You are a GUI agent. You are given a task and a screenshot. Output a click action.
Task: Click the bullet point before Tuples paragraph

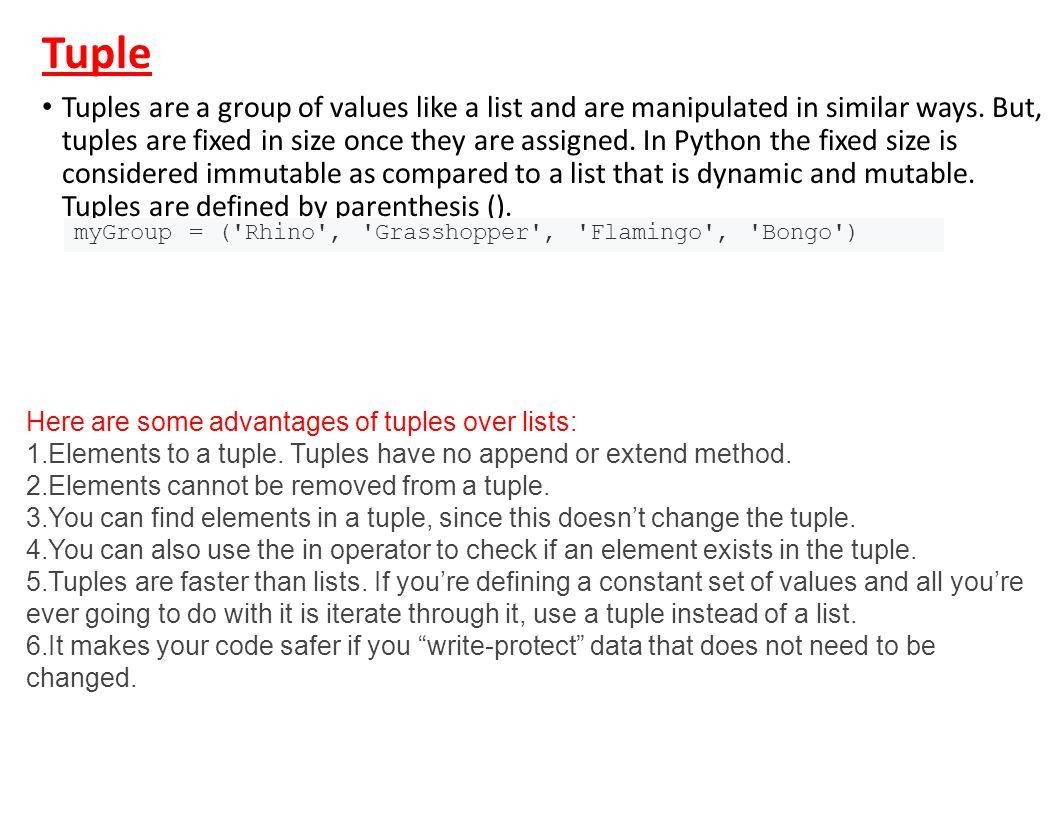[x=46, y=107]
